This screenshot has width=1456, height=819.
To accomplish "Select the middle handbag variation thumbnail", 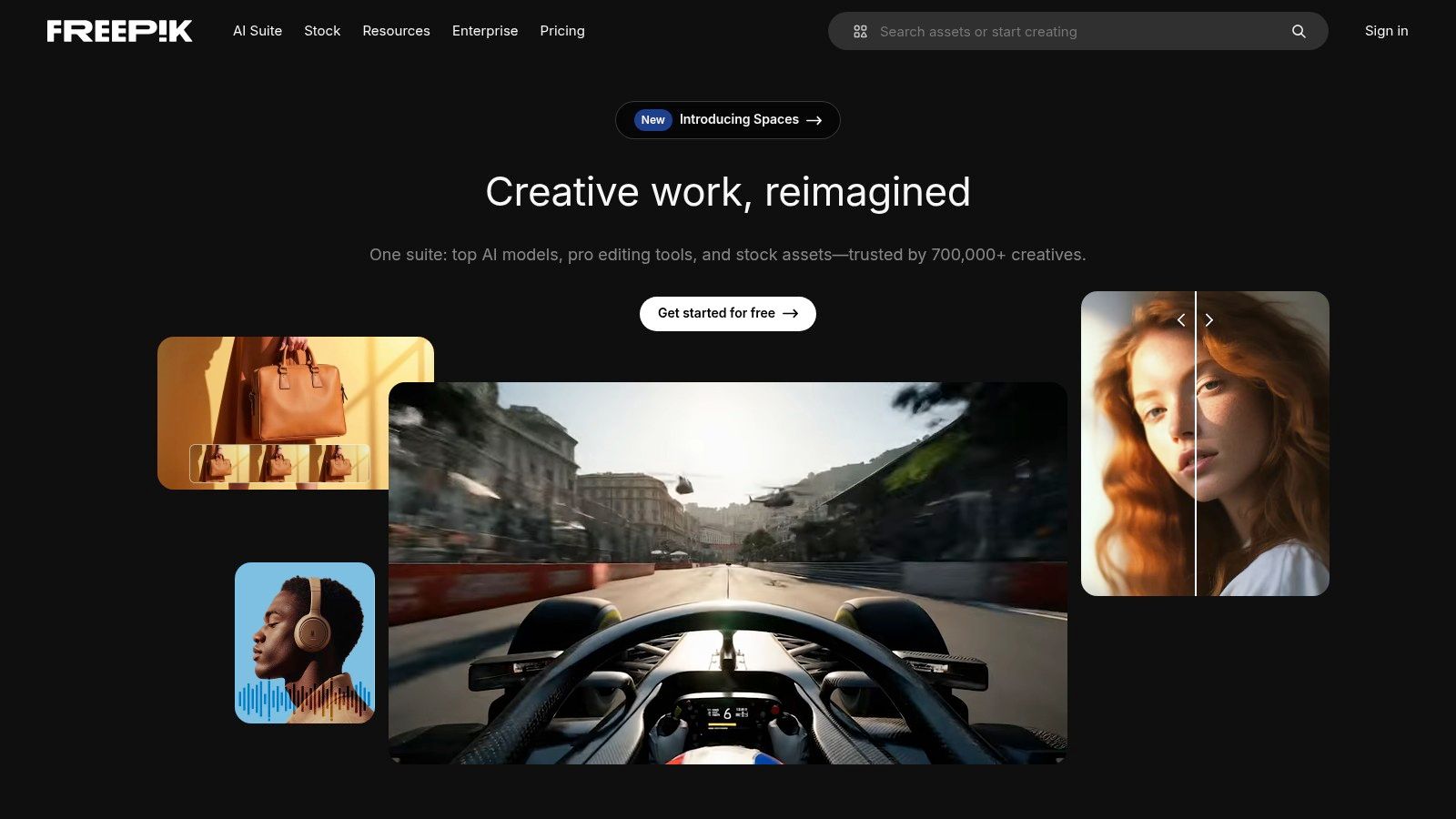I will click(278, 463).
